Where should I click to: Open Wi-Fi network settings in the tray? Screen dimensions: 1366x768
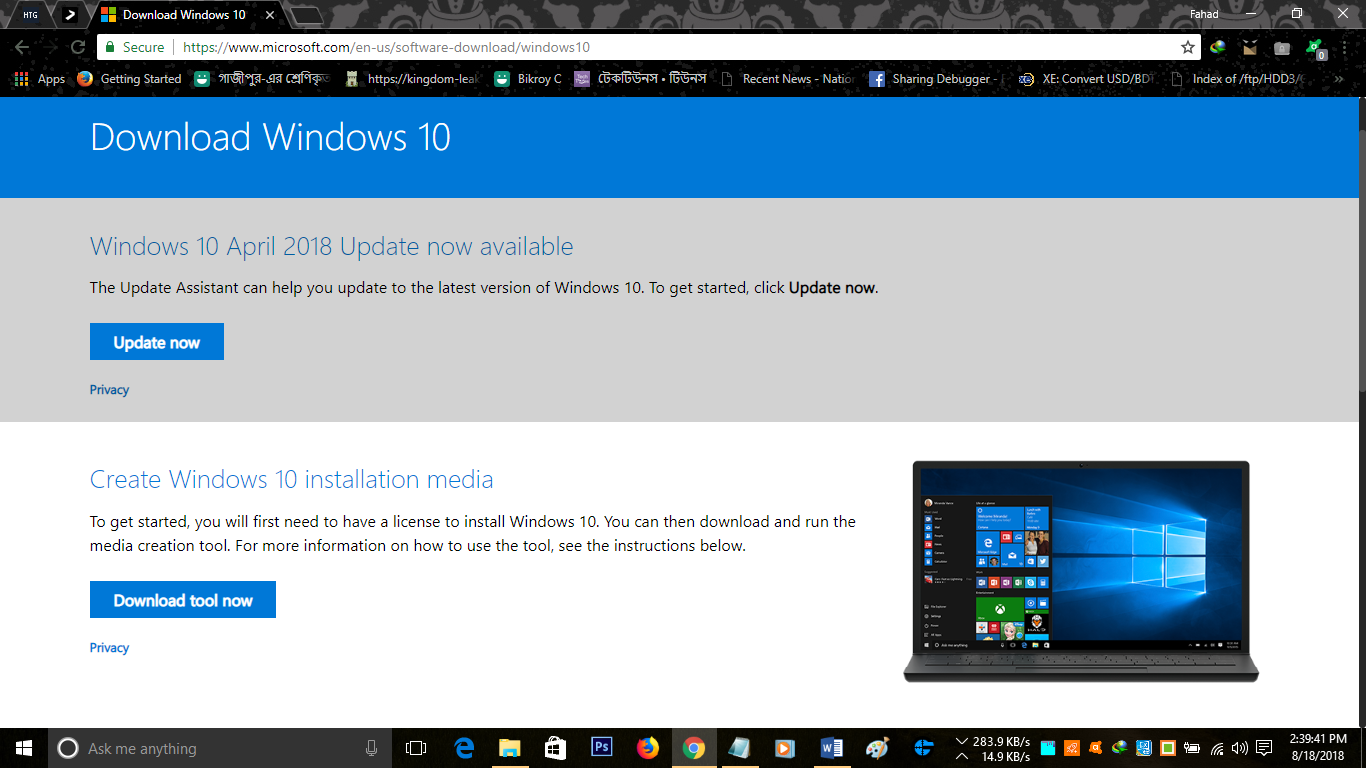point(1217,748)
